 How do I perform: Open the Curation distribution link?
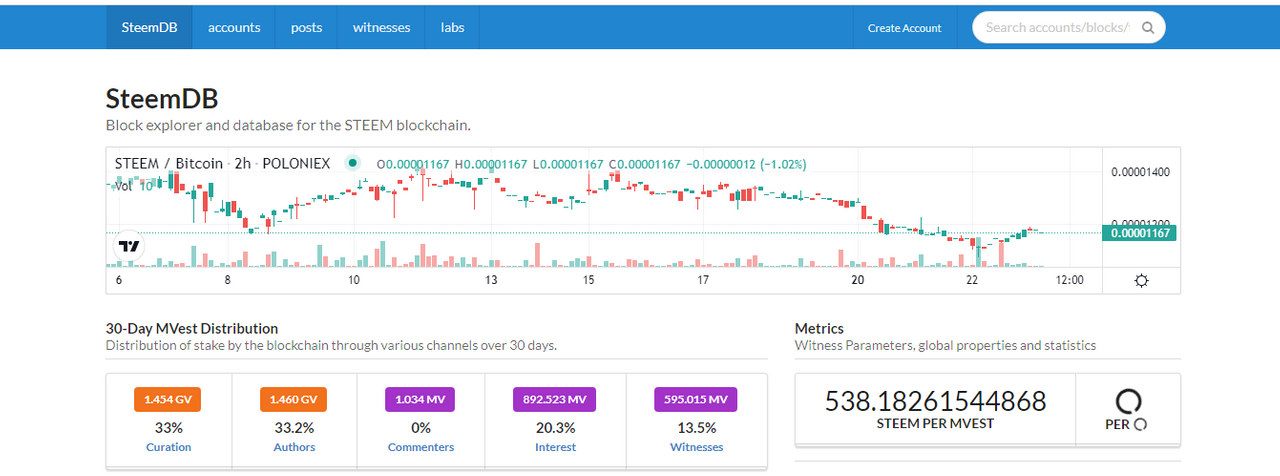(x=168, y=447)
